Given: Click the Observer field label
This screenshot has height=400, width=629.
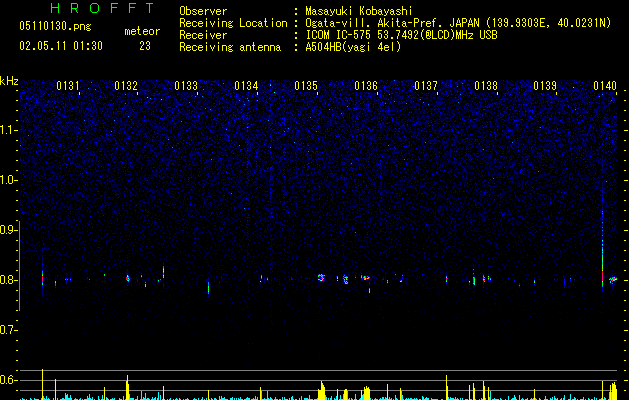Looking at the screenshot, I should tap(203, 11).
